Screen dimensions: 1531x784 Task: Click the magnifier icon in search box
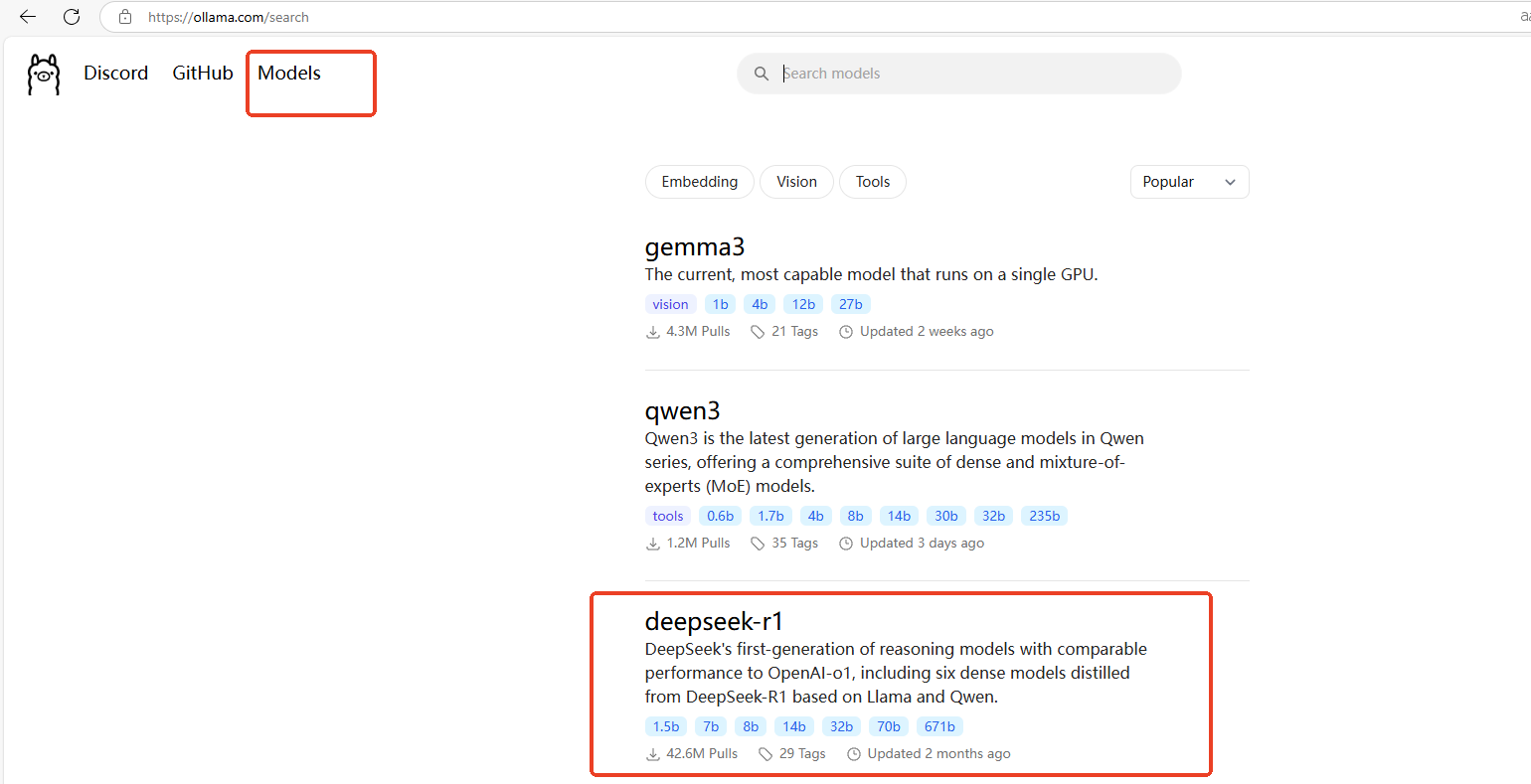[x=762, y=74]
